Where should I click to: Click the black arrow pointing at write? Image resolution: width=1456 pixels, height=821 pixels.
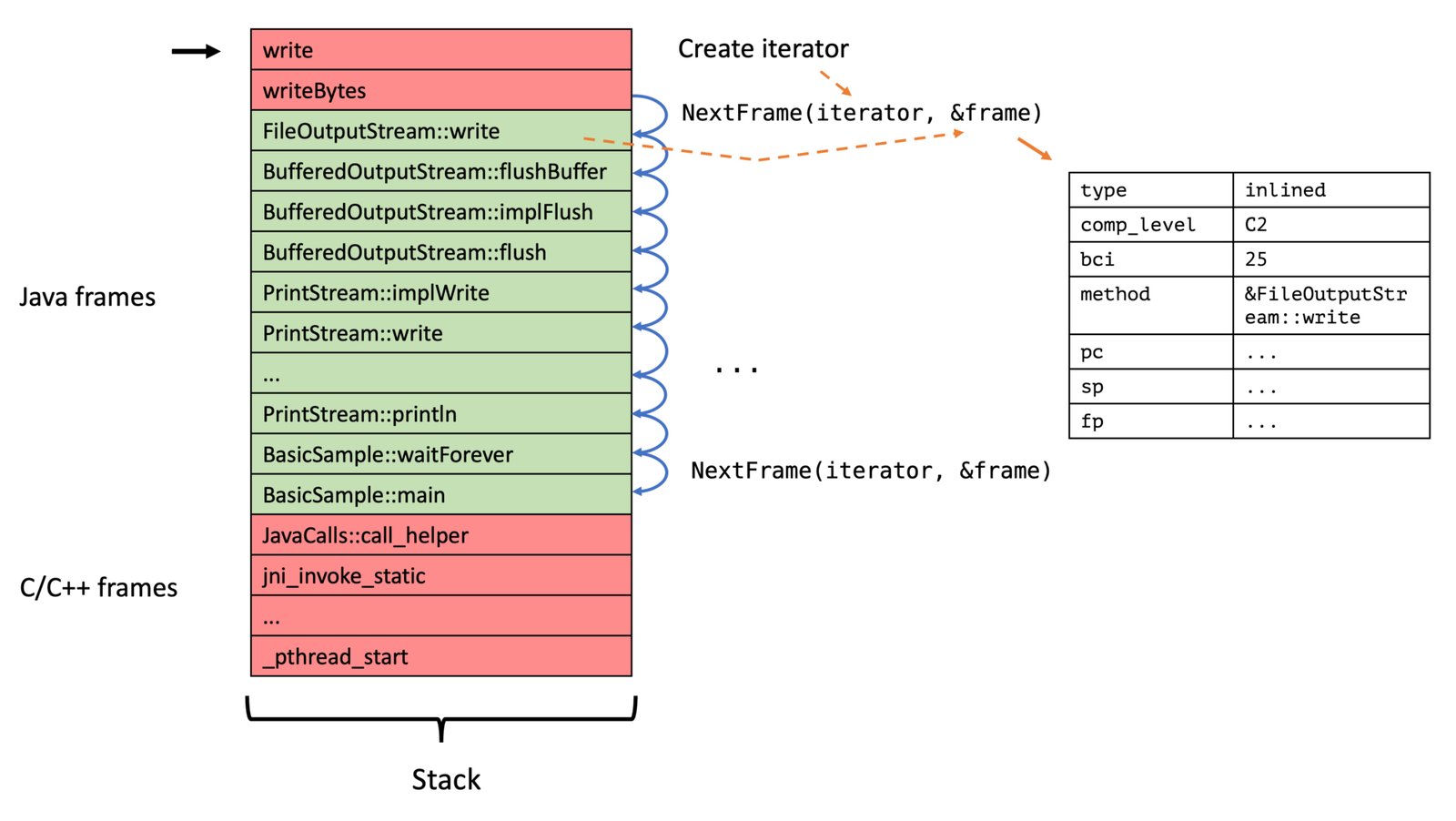[x=196, y=51]
